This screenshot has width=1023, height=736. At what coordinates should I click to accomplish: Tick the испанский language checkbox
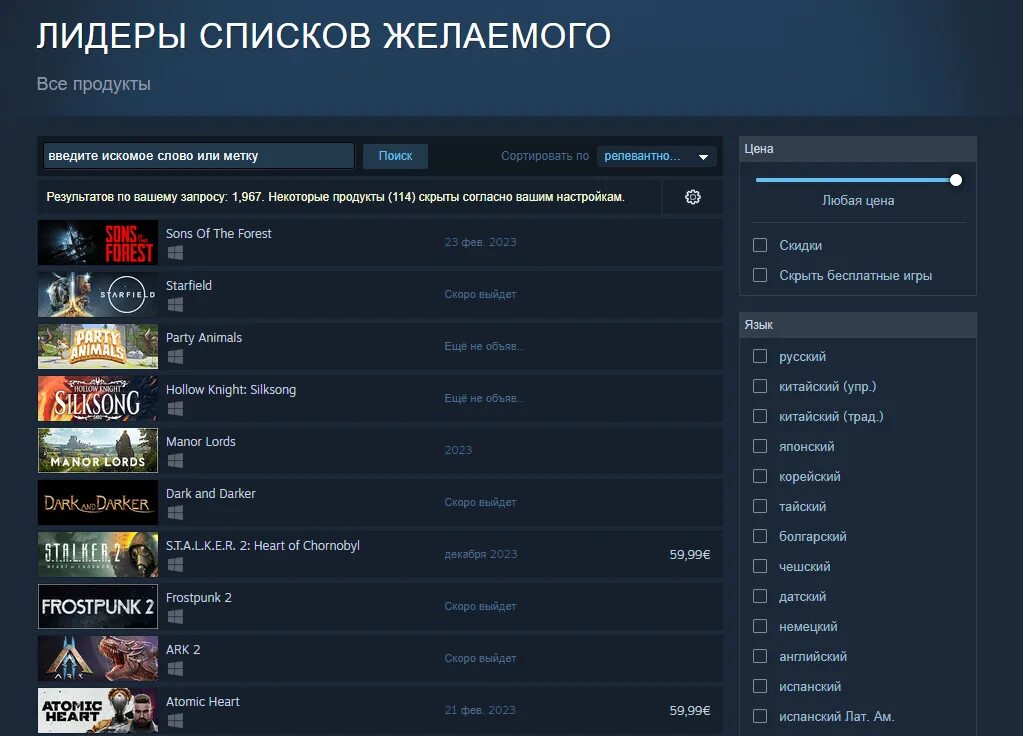click(x=760, y=686)
